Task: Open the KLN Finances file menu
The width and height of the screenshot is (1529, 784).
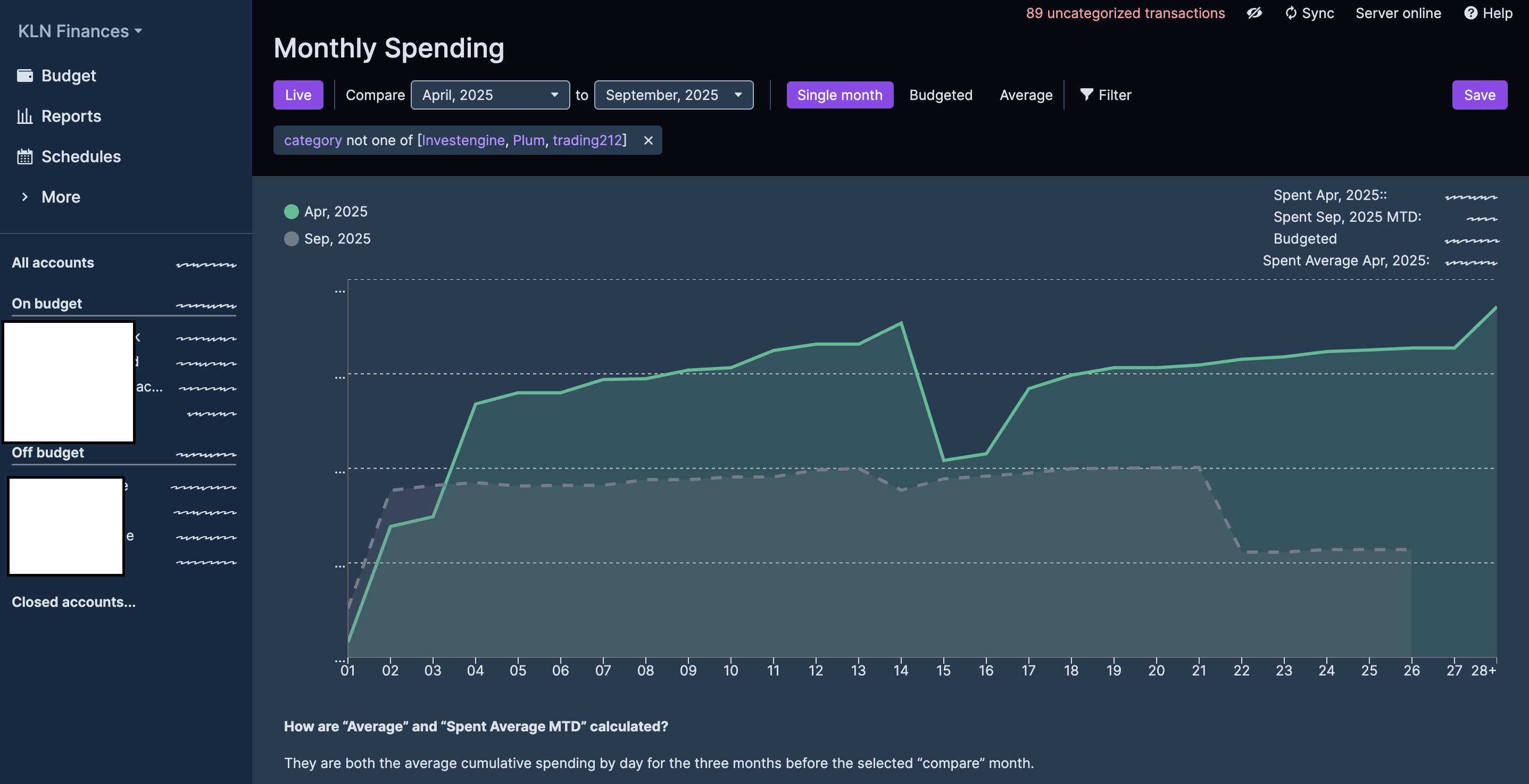Action: coord(80,31)
